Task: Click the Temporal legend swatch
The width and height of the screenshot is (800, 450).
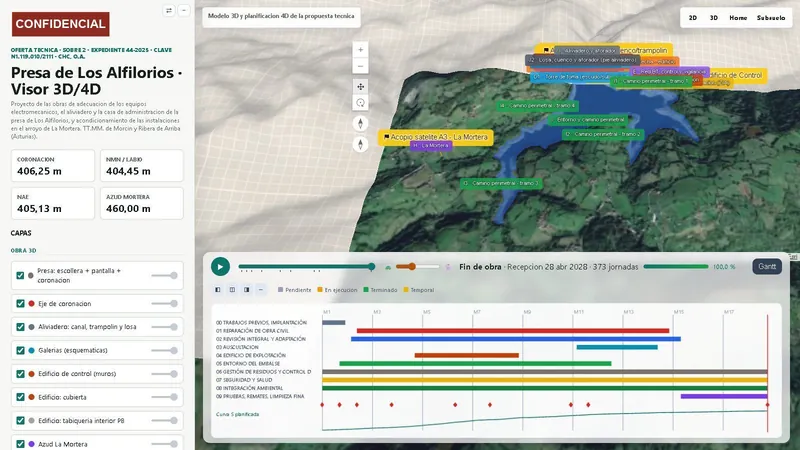Action: click(x=406, y=290)
